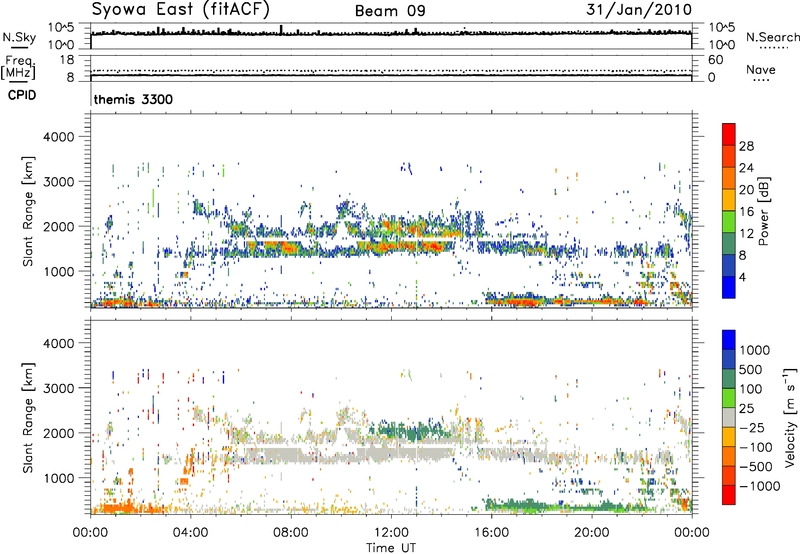Pick the yellow -100 to -25 Velocity segment

pyautogui.click(x=729, y=437)
